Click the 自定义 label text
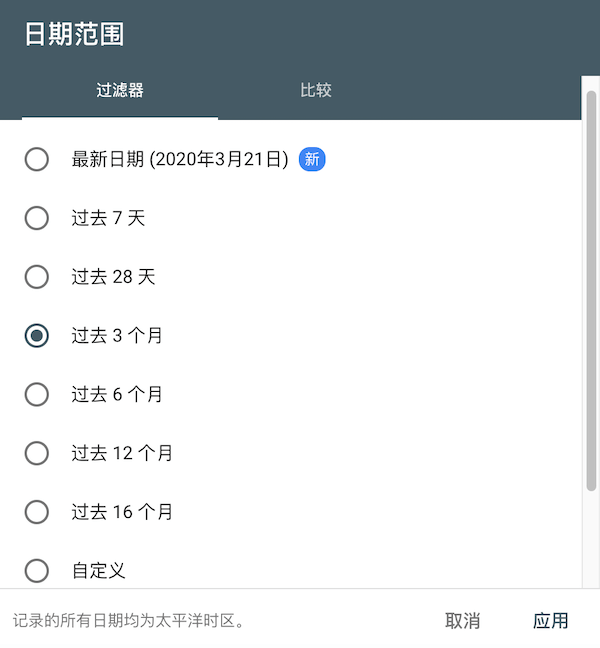 (x=98, y=571)
